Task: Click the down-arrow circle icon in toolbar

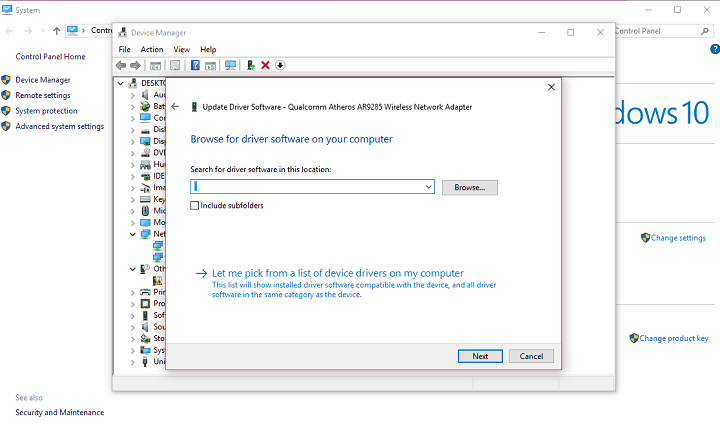Action: (x=280, y=65)
